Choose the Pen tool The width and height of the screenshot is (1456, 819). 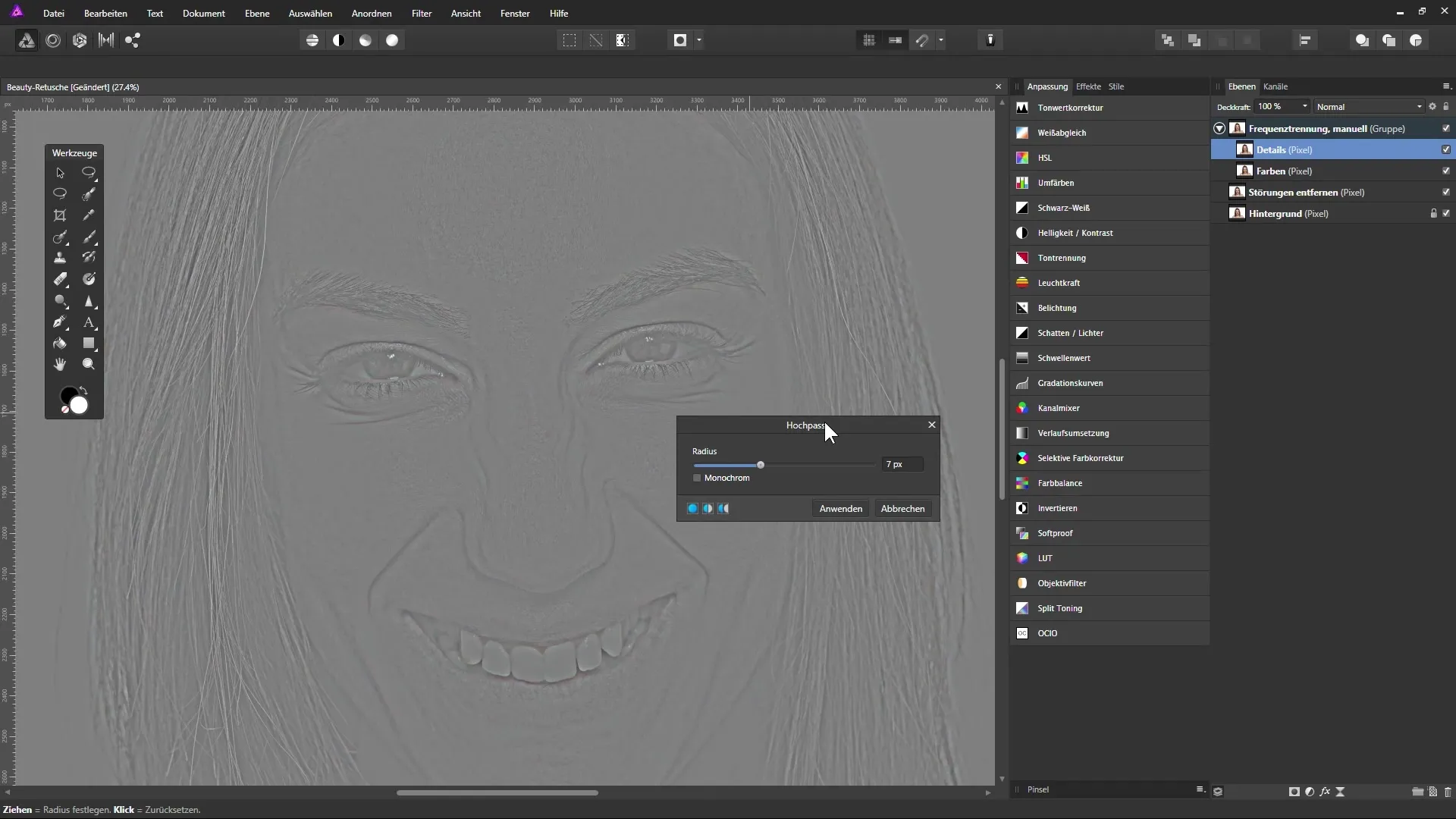(x=60, y=322)
